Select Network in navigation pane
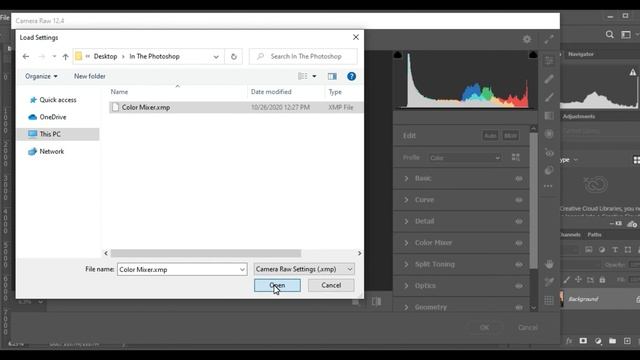The height and width of the screenshot is (360, 640). pyautogui.click(x=51, y=151)
